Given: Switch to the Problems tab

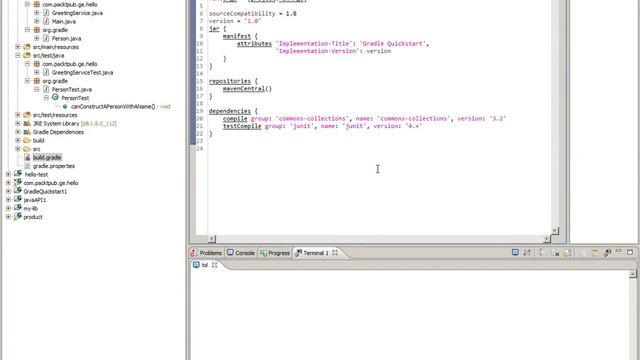Looking at the screenshot, I should (206, 253).
